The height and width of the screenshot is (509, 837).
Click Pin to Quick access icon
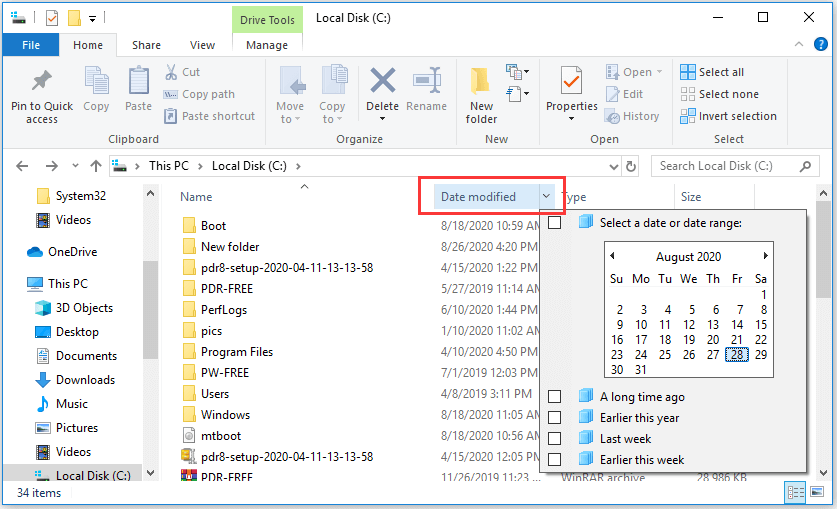point(42,81)
